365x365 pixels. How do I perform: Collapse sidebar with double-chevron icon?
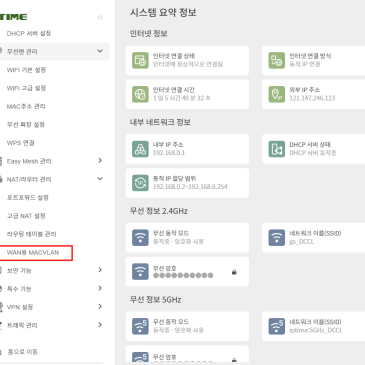[100, 17]
